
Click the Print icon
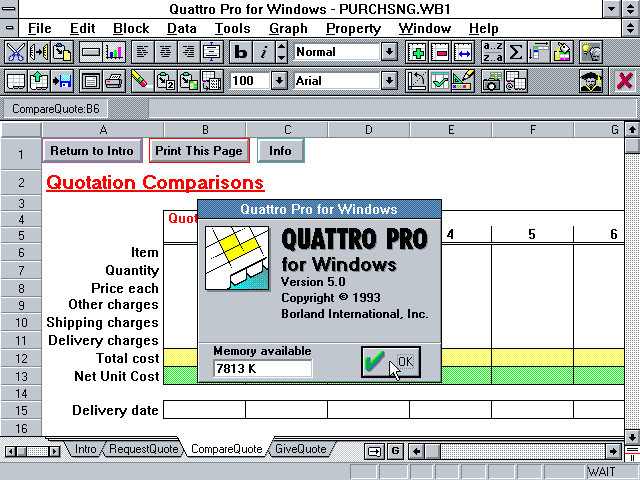coord(114,81)
